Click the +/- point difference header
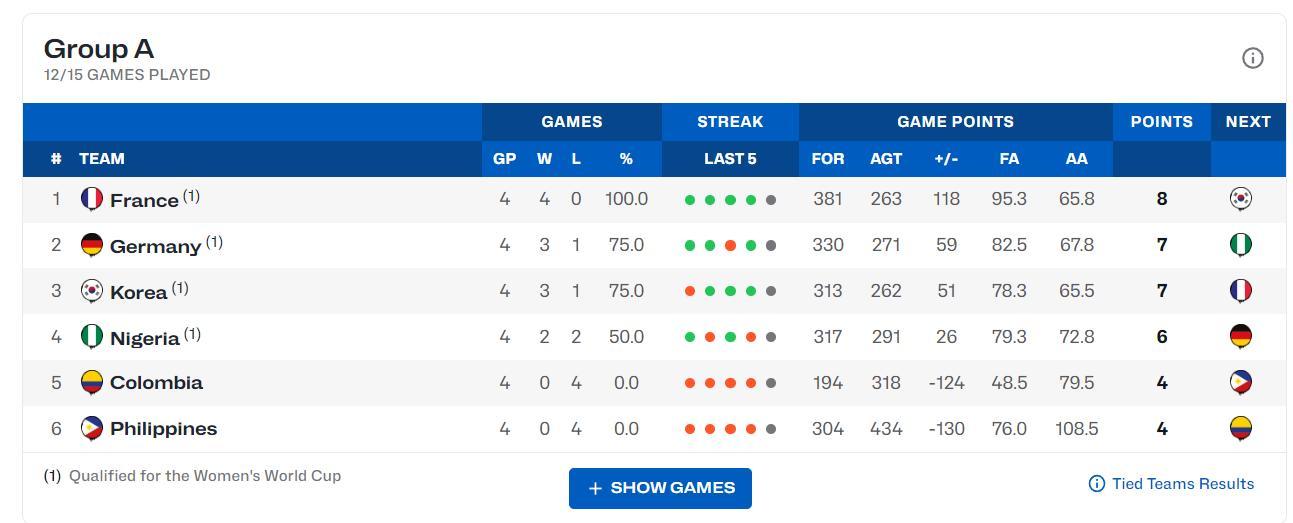This screenshot has width=1293, height=523. pos(946,159)
